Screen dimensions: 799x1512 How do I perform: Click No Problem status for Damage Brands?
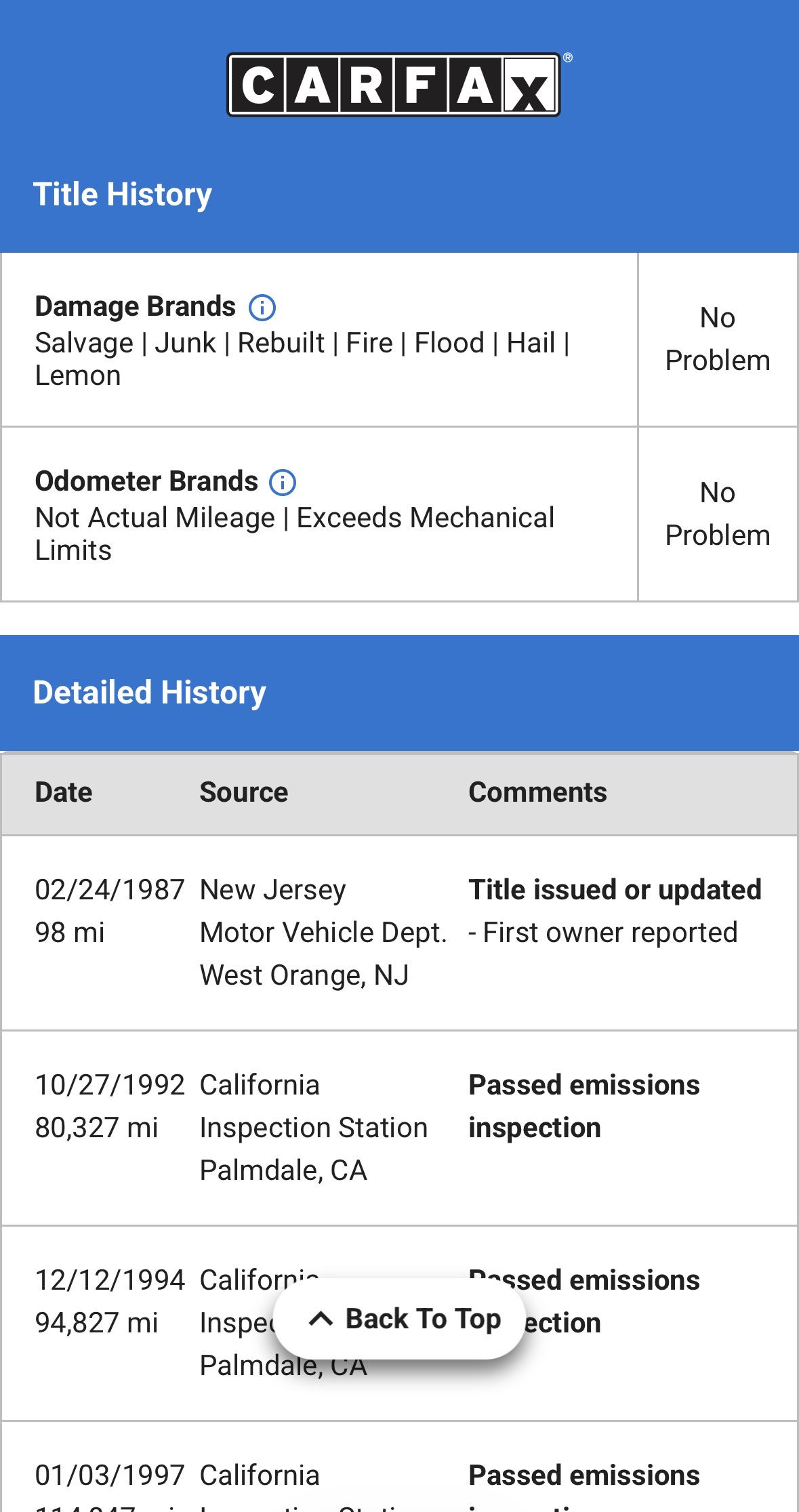[718, 339]
